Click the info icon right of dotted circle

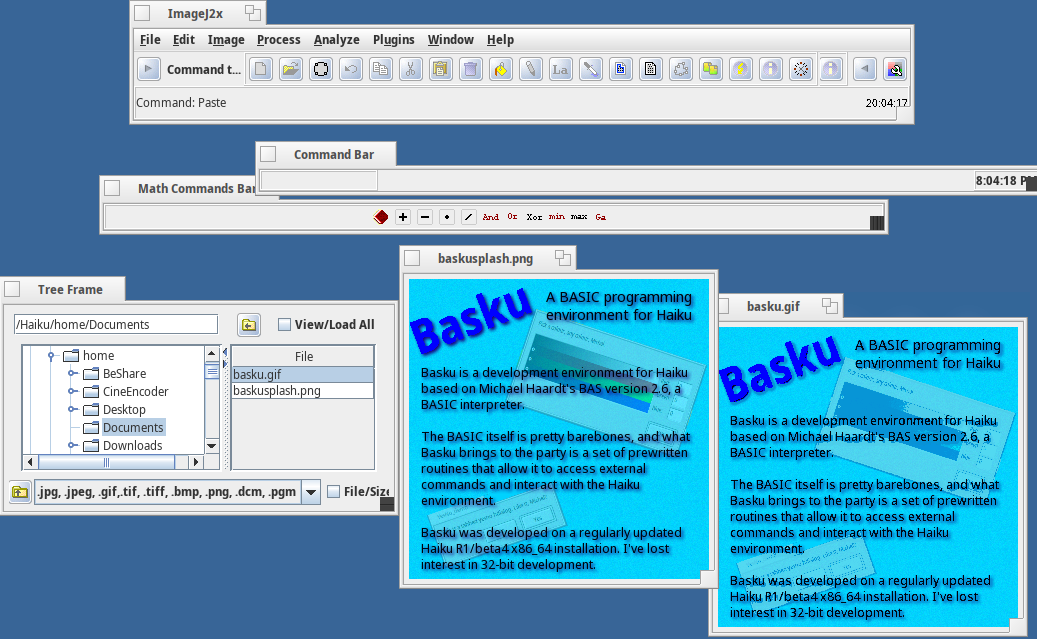point(831,69)
